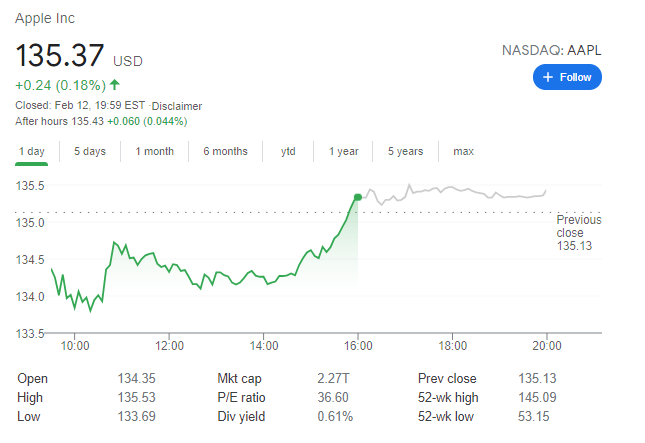Select the max range tab
645x443 pixels.
click(x=463, y=151)
